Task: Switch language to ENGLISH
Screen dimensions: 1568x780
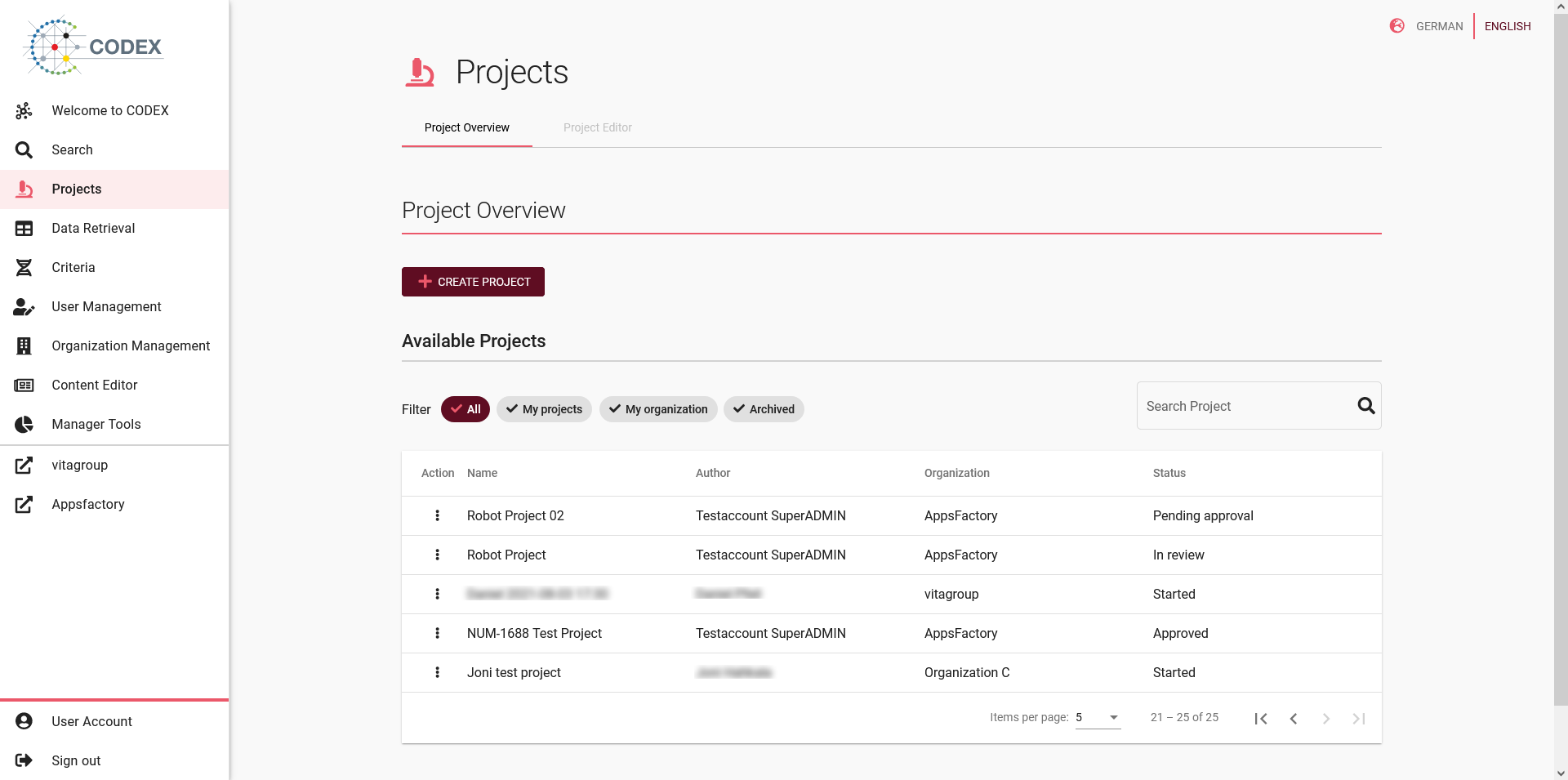Action: click(x=1508, y=26)
